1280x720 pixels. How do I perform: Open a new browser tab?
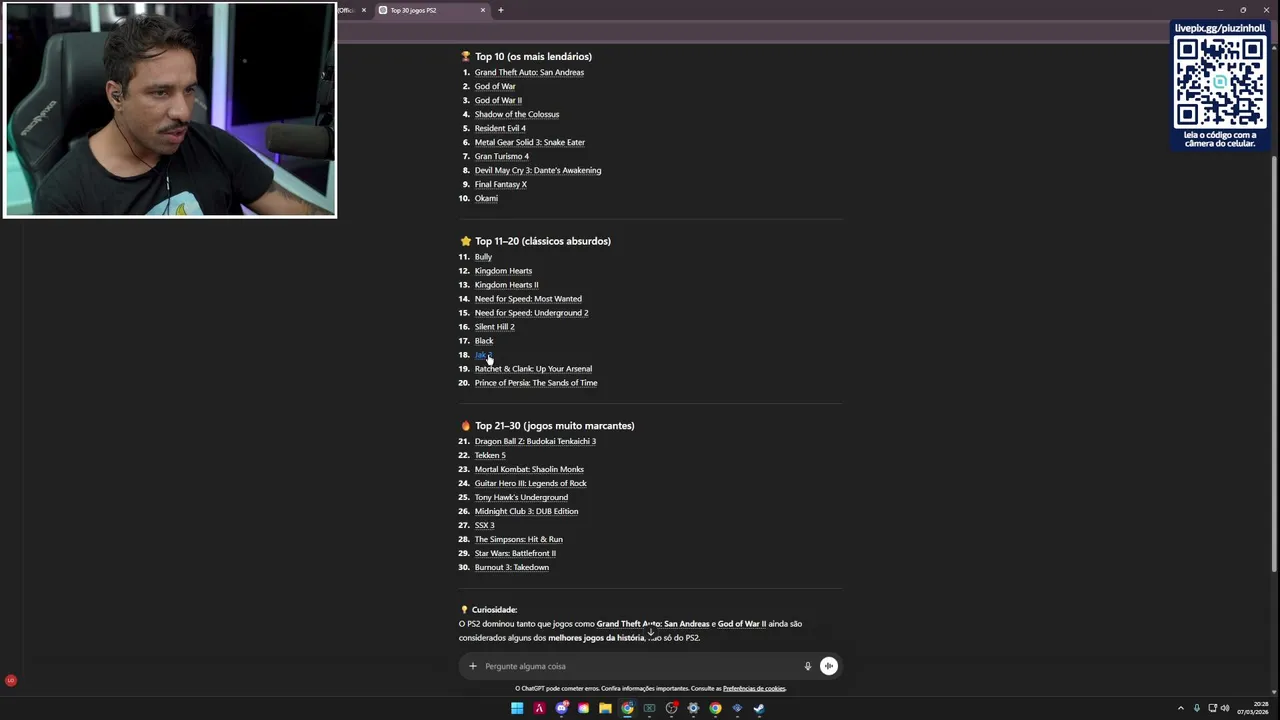point(501,10)
